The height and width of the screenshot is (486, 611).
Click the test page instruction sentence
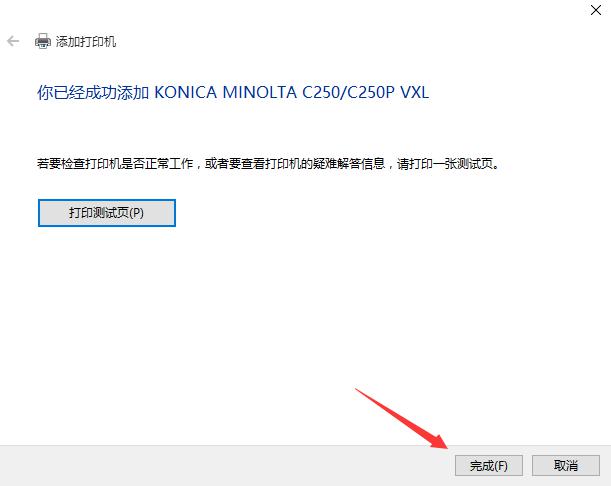pyautogui.click(x=268, y=164)
